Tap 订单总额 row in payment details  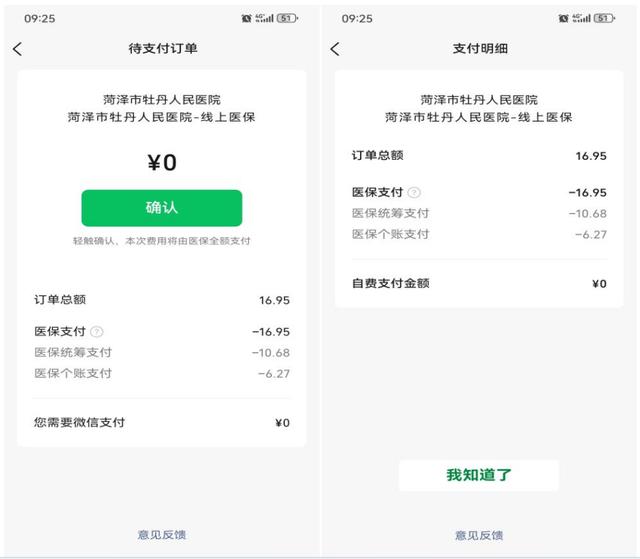coord(479,155)
